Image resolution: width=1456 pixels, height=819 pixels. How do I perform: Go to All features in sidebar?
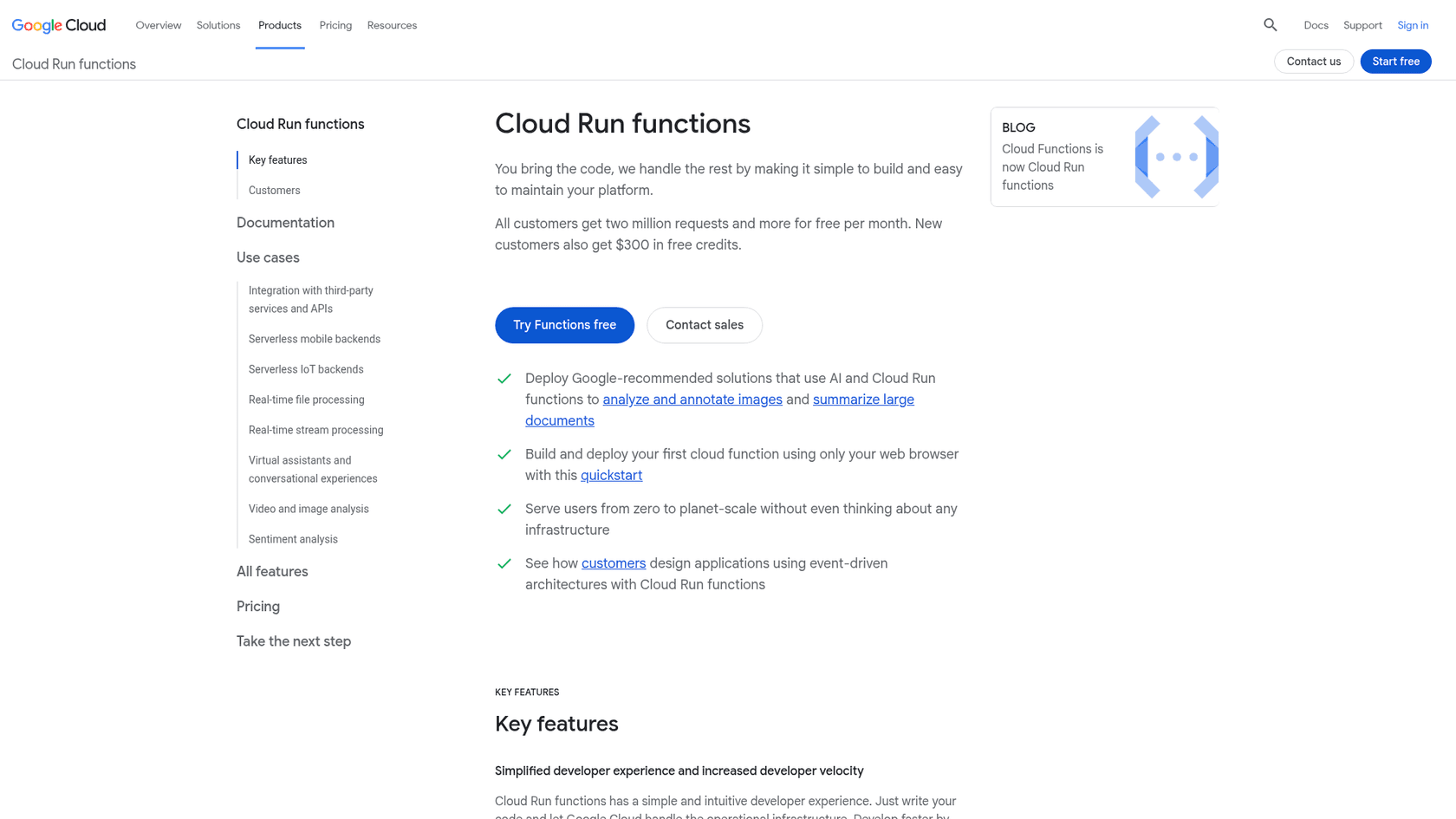point(272,571)
